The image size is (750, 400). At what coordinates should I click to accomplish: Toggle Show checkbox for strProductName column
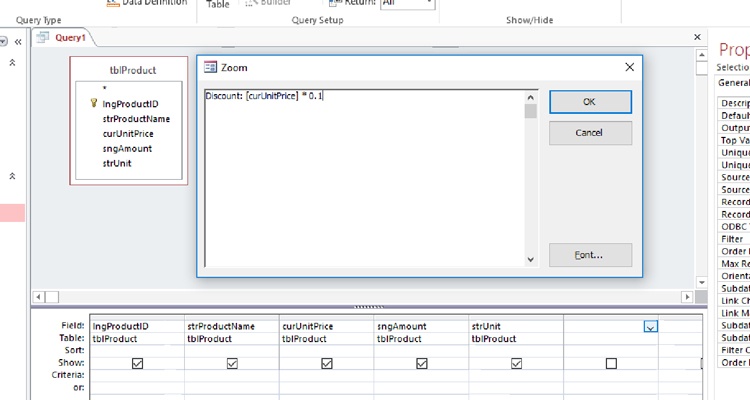(x=232, y=364)
